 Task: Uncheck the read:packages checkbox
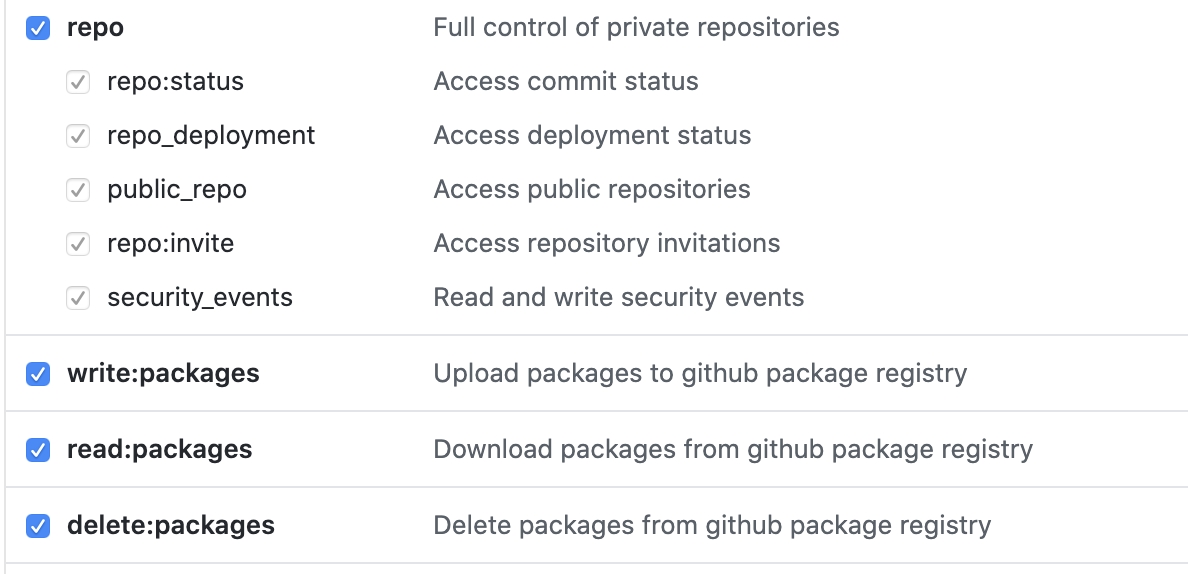[38, 450]
